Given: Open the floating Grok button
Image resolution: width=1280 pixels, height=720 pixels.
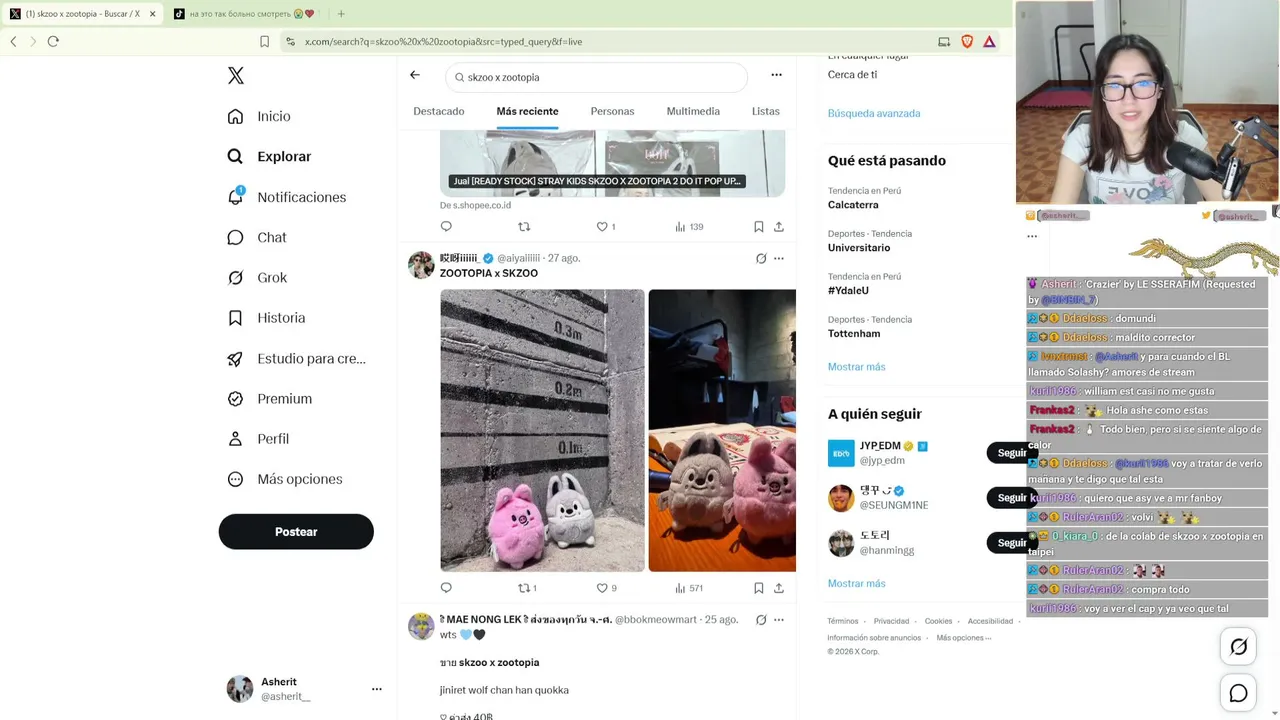Looking at the screenshot, I should 1238,647.
